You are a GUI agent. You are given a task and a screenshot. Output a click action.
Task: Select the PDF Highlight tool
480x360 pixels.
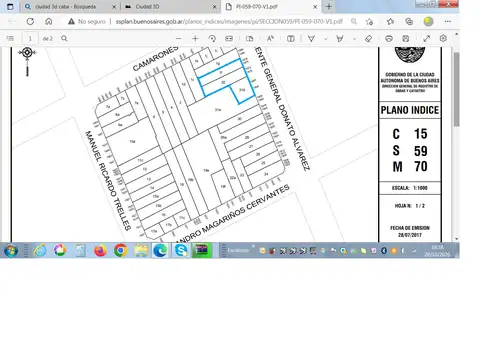pos(340,39)
